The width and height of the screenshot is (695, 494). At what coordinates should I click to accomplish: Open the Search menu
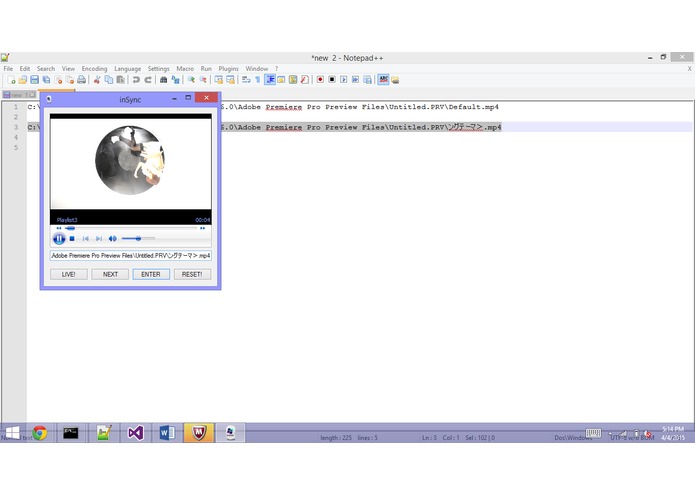click(x=46, y=69)
